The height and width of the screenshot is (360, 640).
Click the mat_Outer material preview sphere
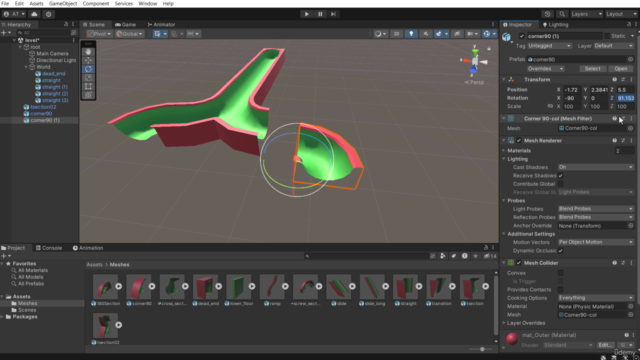[512, 338]
